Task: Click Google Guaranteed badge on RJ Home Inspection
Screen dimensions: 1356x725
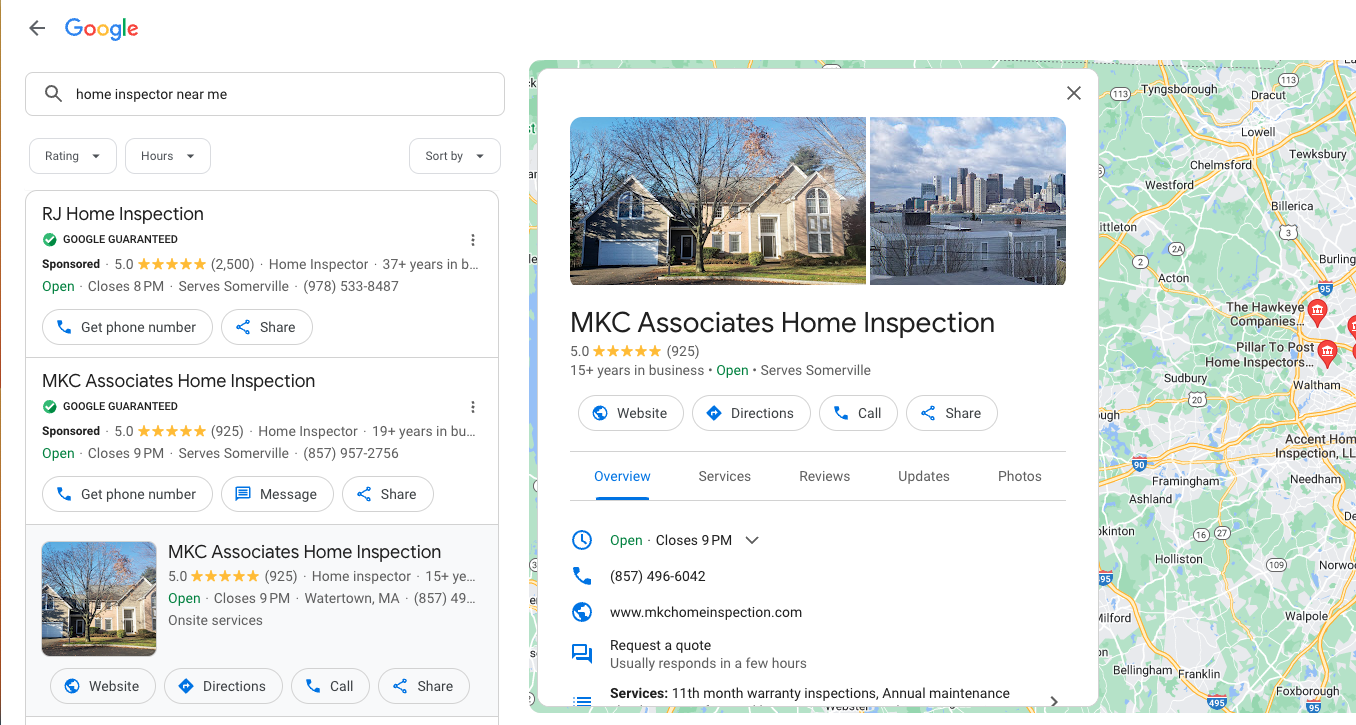Action: click(x=110, y=240)
